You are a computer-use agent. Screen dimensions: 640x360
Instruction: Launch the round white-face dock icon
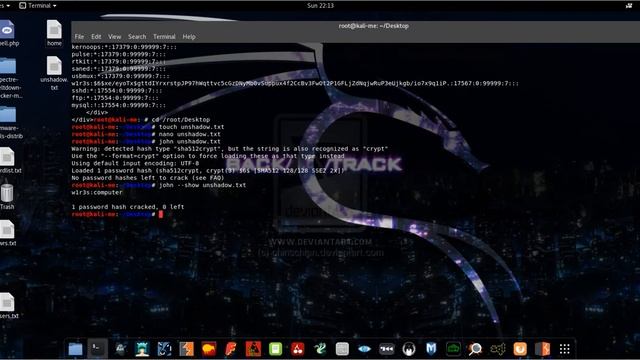409,349
